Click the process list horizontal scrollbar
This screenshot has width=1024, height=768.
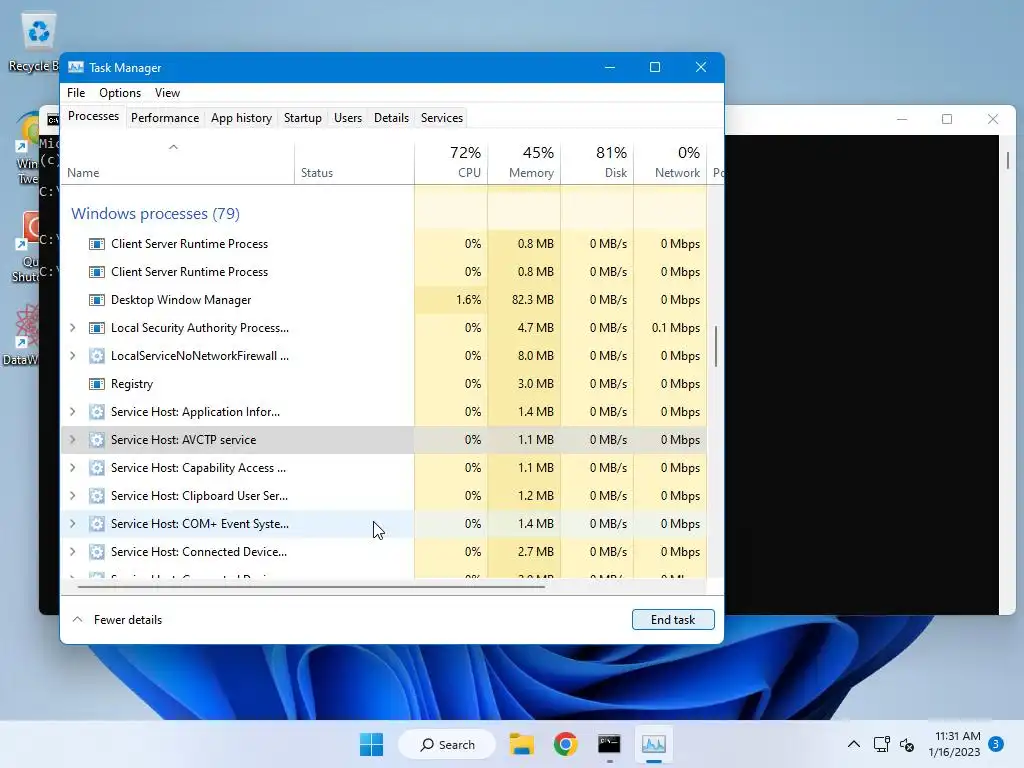pyautogui.click(x=311, y=586)
